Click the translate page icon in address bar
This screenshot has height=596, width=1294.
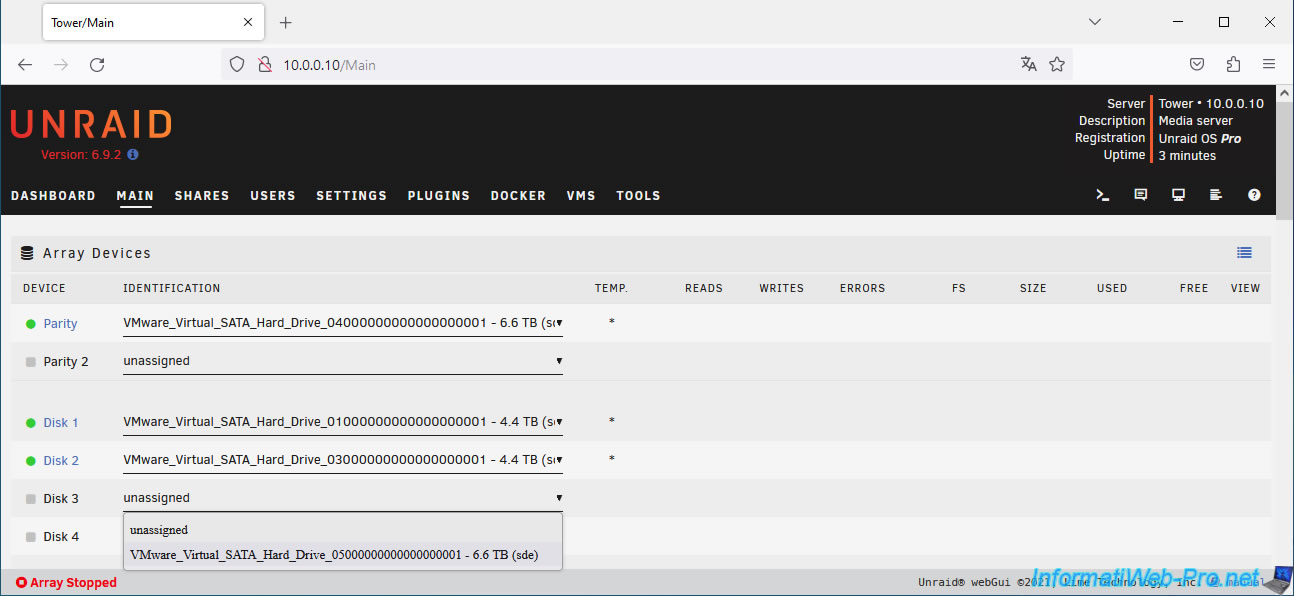(x=1028, y=64)
